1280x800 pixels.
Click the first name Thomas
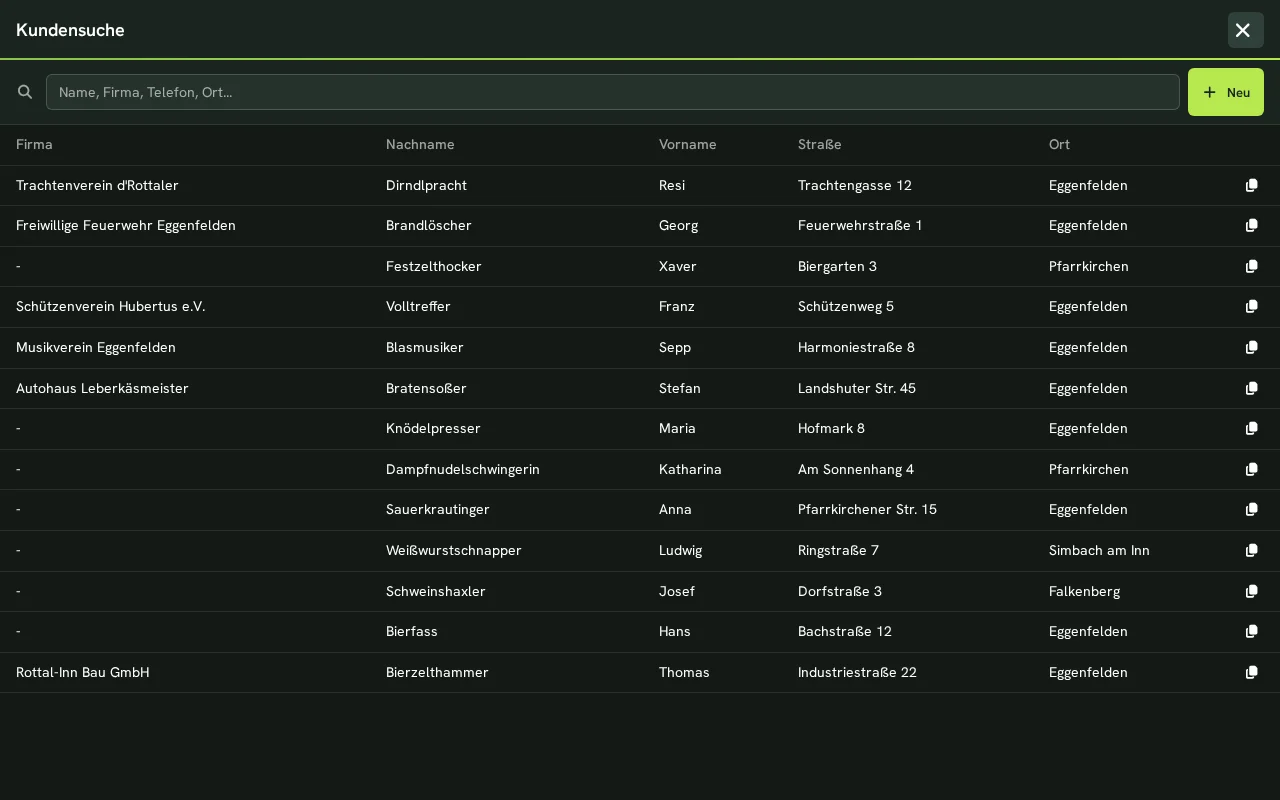[684, 672]
